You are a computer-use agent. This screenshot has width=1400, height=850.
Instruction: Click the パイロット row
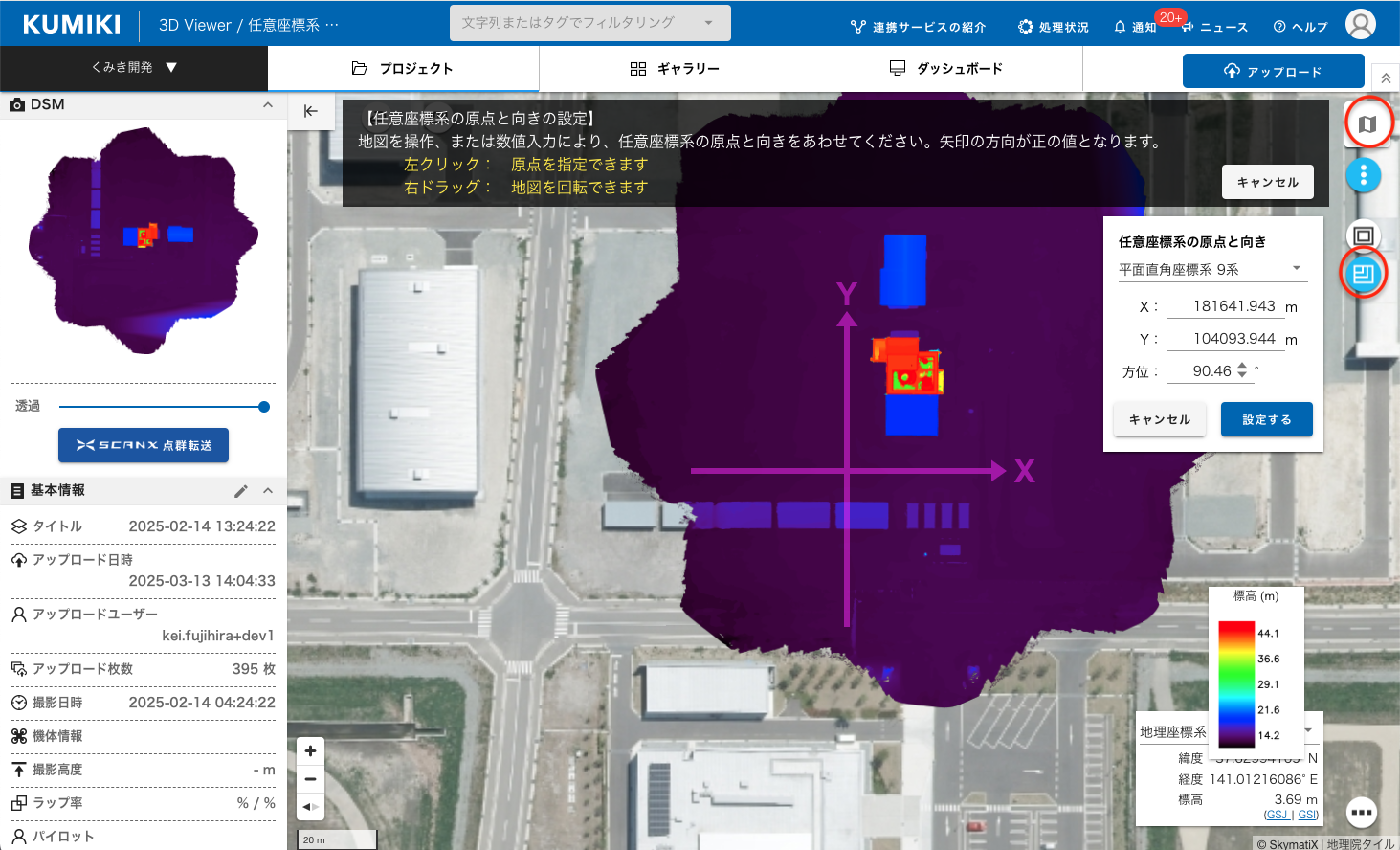point(144,837)
